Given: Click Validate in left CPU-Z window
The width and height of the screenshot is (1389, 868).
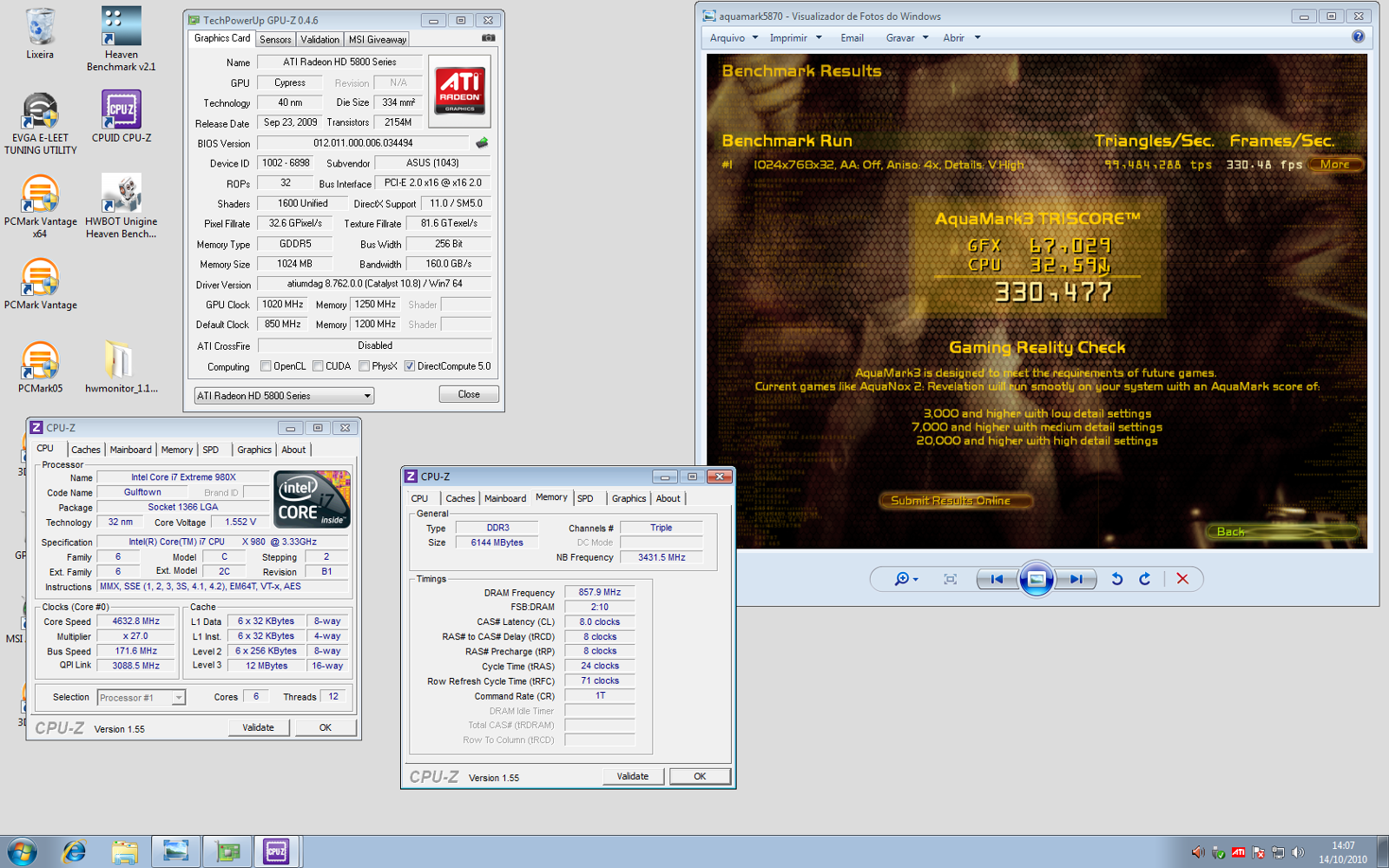Looking at the screenshot, I should coord(258,727).
